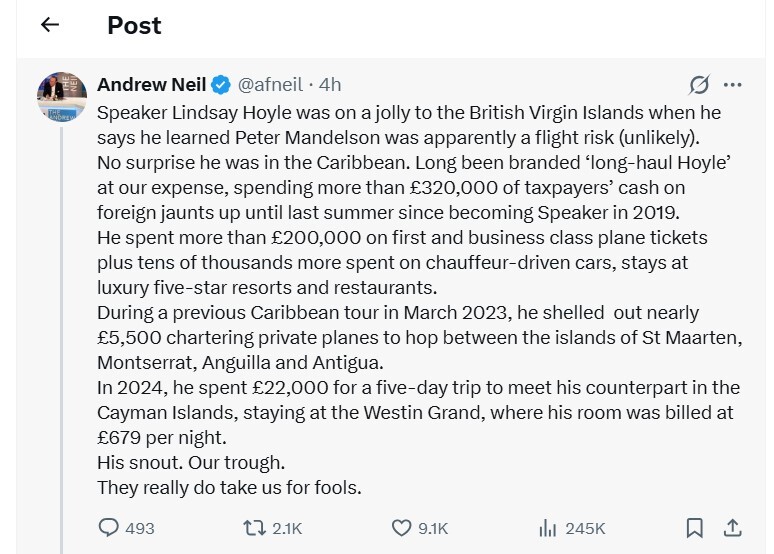Go back using the left arrow
This screenshot has height=554, width=774.
tap(50, 25)
